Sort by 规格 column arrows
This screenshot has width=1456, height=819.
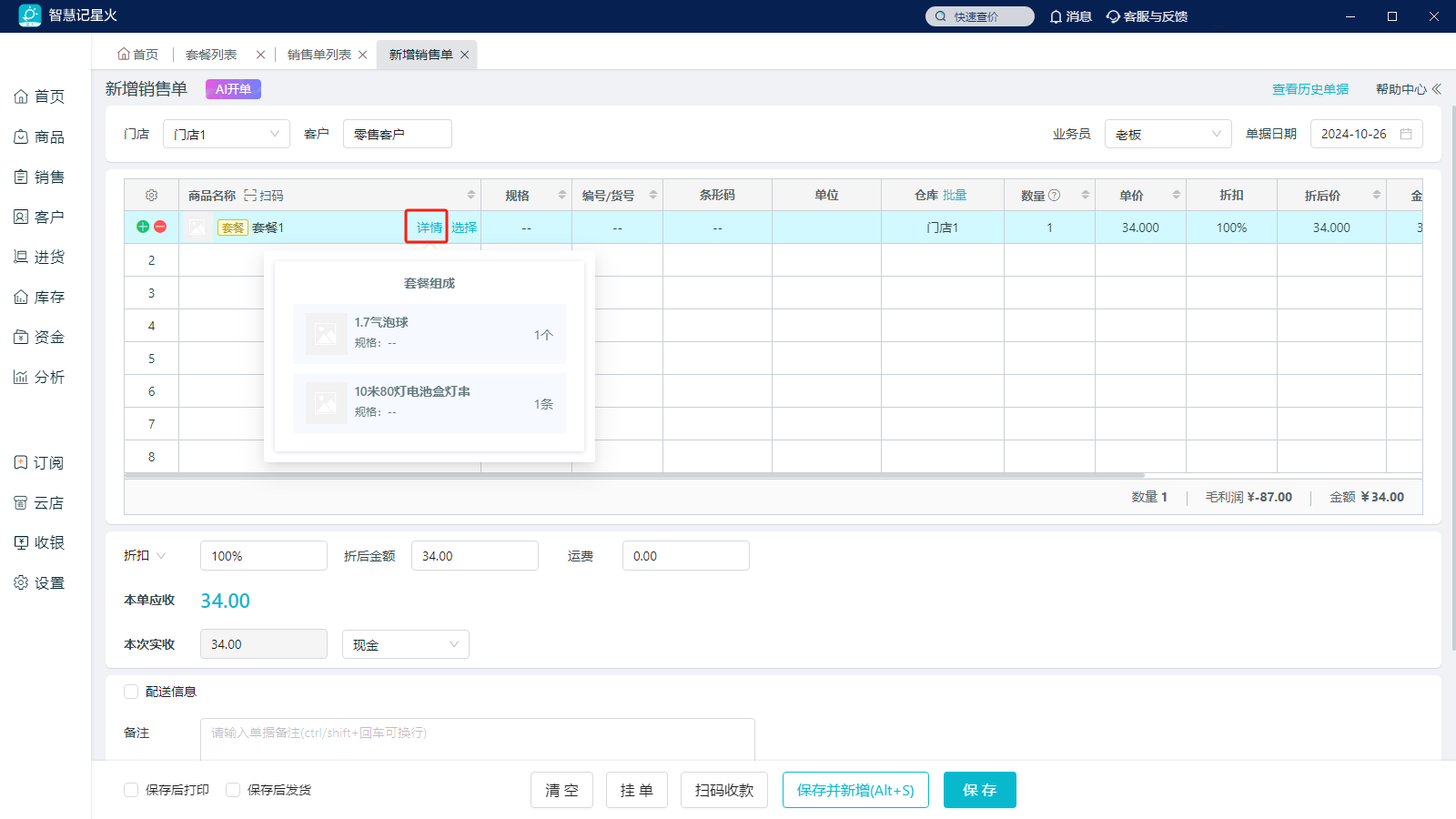tap(562, 195)
